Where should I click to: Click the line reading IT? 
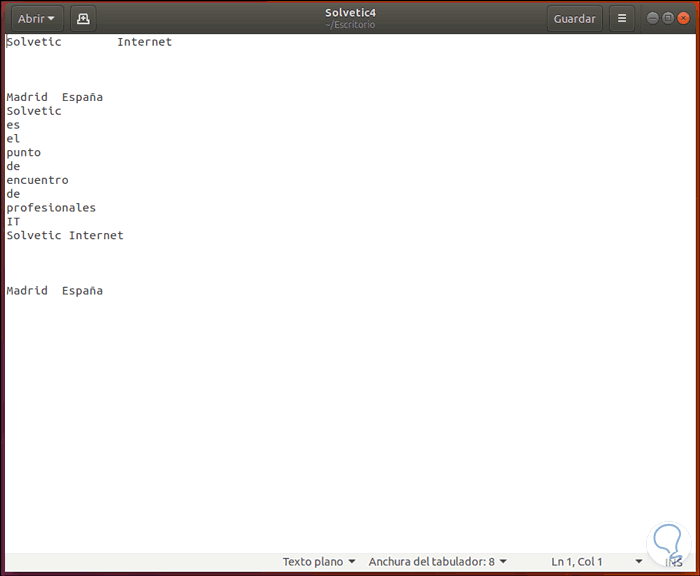13,222
